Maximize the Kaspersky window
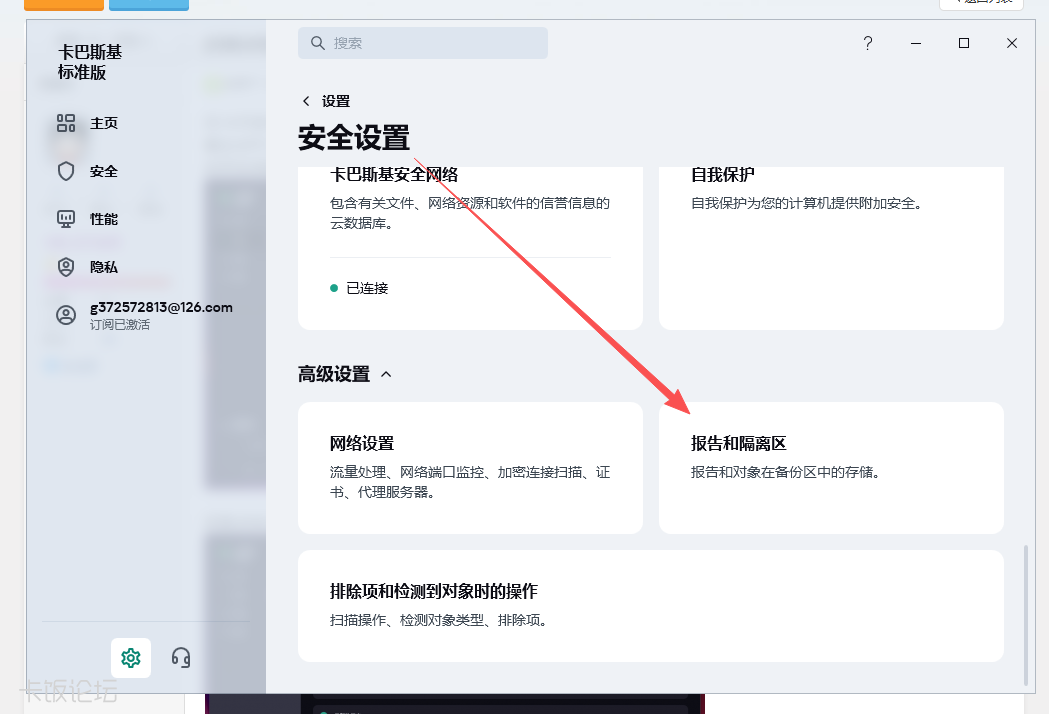1049x714 pixels. (964, 43)
